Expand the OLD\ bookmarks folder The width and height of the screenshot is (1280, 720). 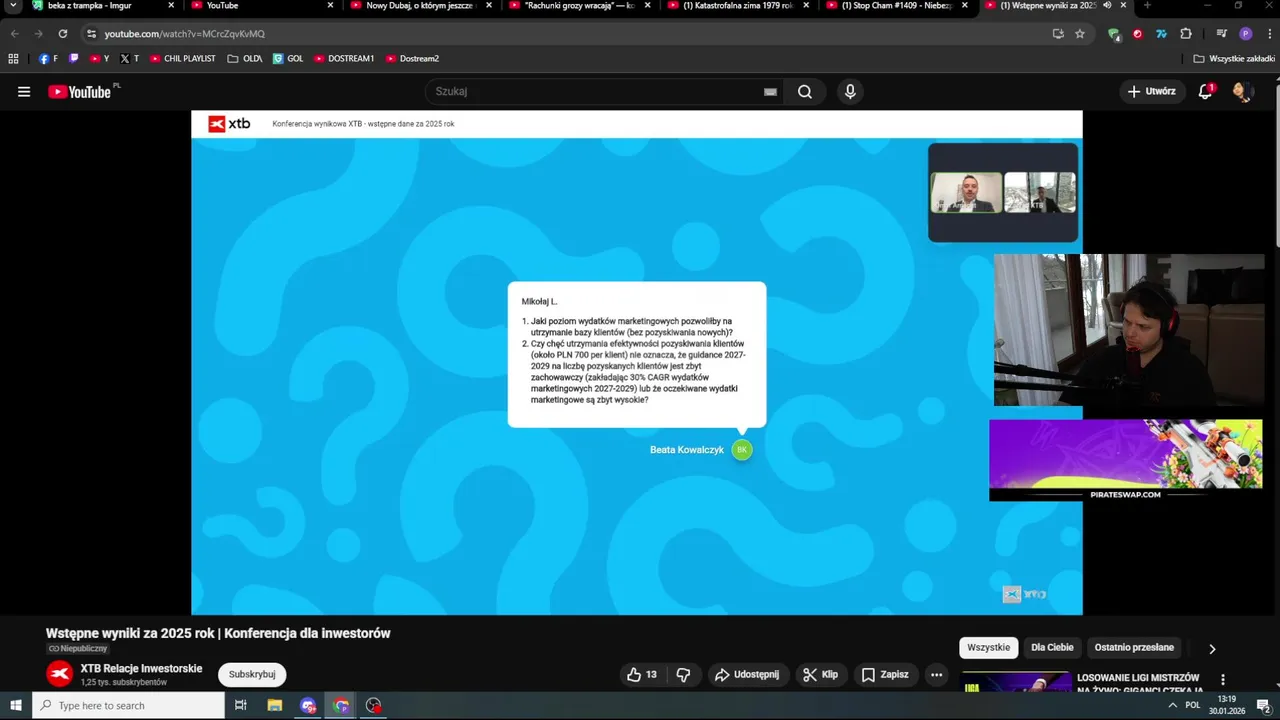coord(245,59)
